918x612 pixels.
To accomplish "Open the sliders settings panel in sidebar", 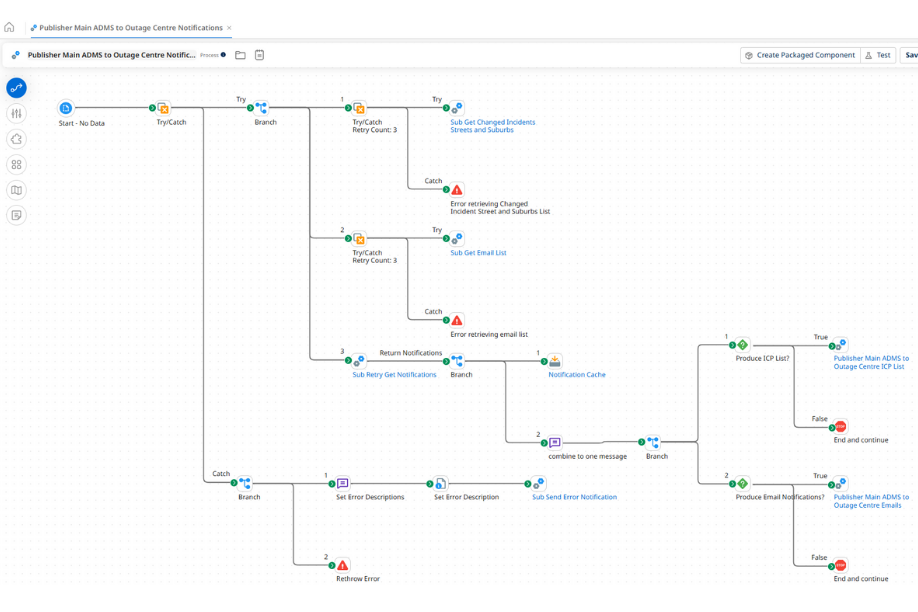I will [x=16, y=114].
